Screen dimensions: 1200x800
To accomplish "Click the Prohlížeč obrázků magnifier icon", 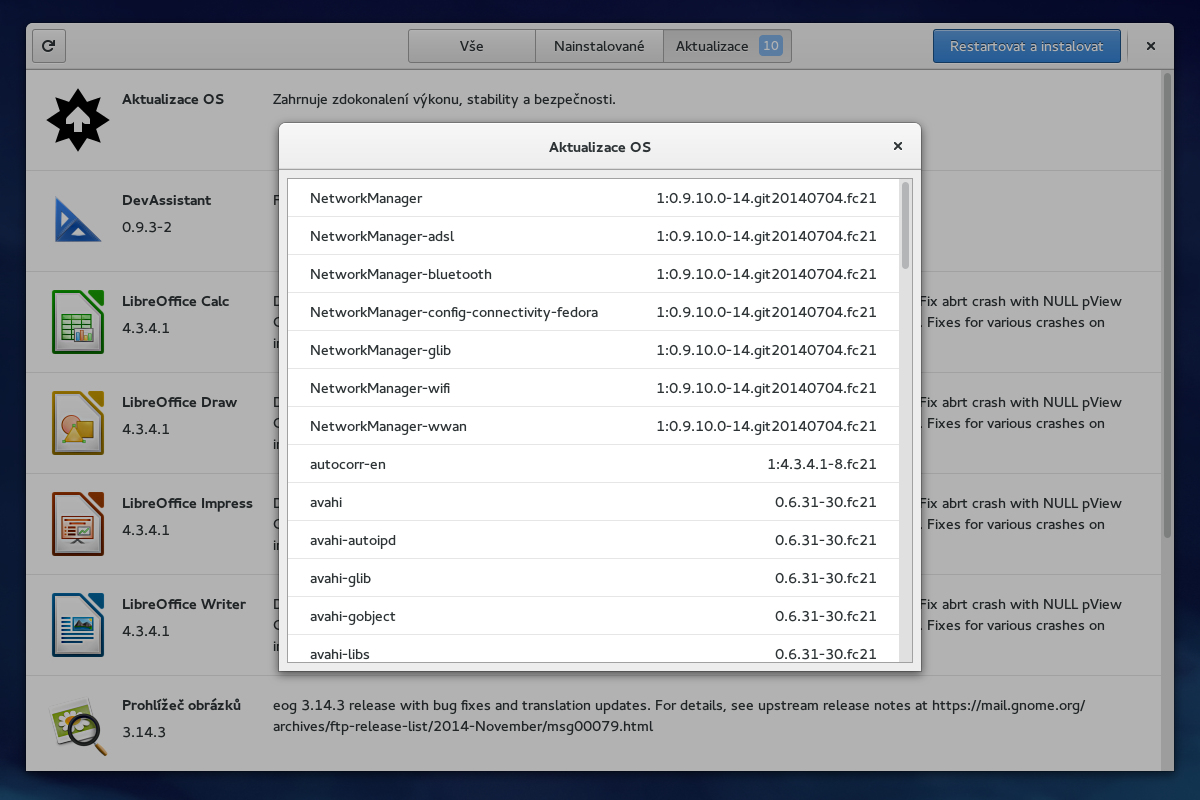I will coord(78,725).
